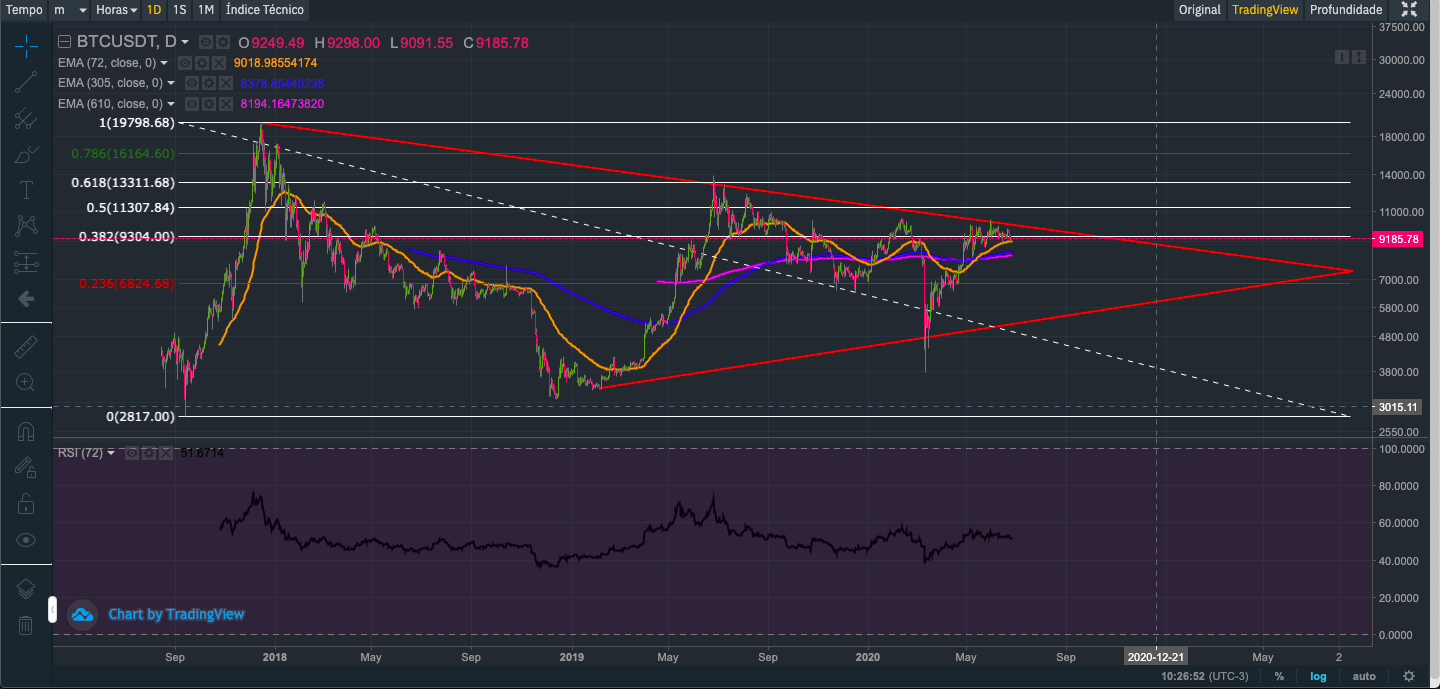Toggle percent scale with % button
Image resolution: width=1440 pixels, height=689 pixels.
pos(1279,677)
